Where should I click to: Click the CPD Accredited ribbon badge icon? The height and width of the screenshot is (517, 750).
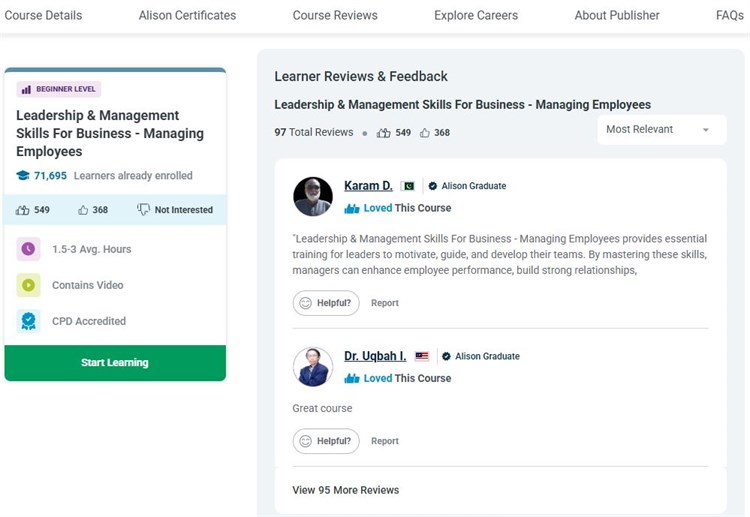[x=28, y=321]
